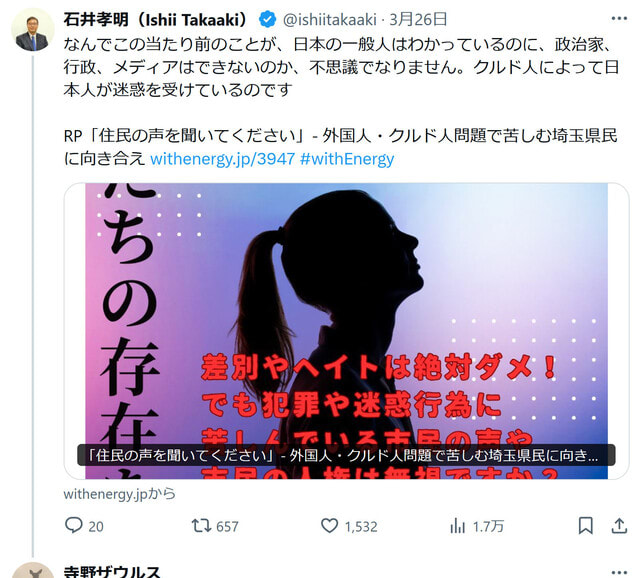Click the 寺野ザウルス display name
The image size is (640, 578).
[x=112, y=571]
